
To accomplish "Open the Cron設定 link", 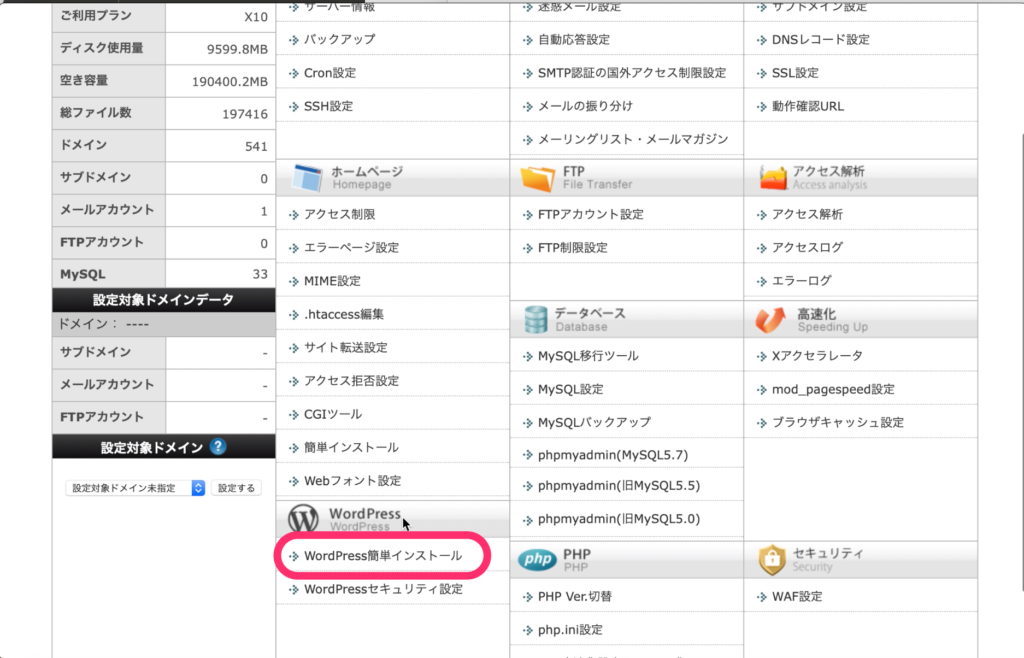I will [x=329, y=73].
